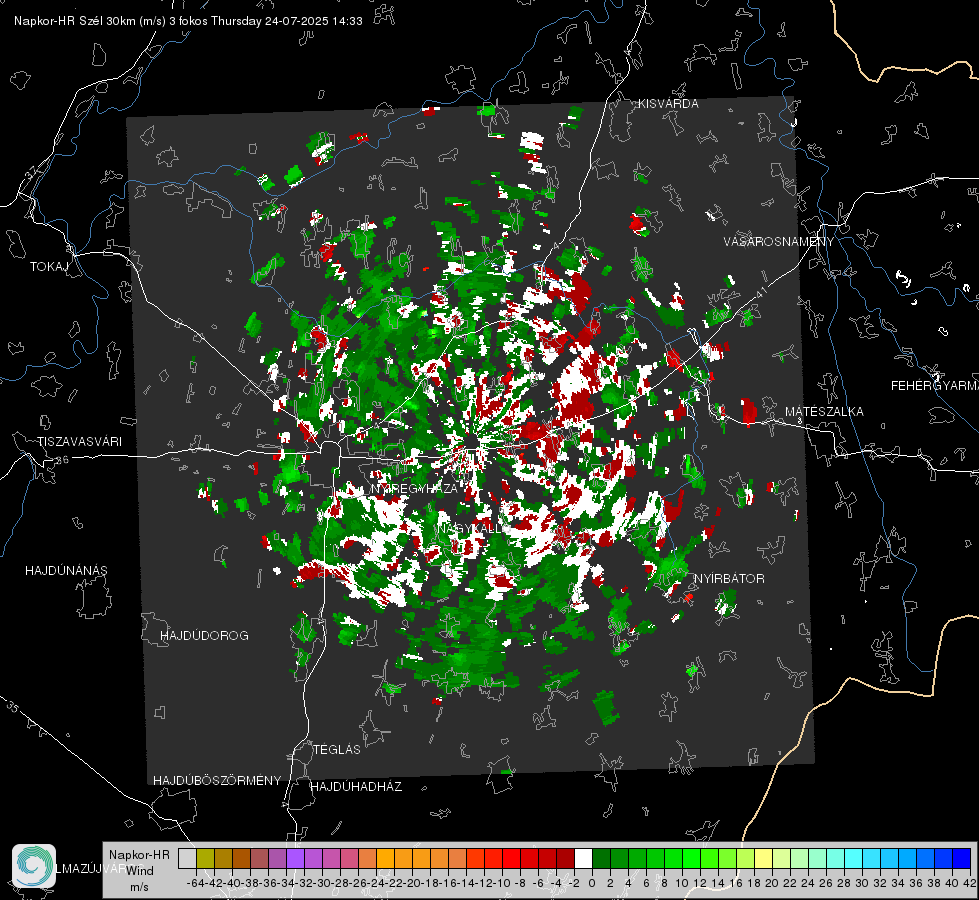
Task: Click the TÉGLÁS town label
Action: point(337,750)
